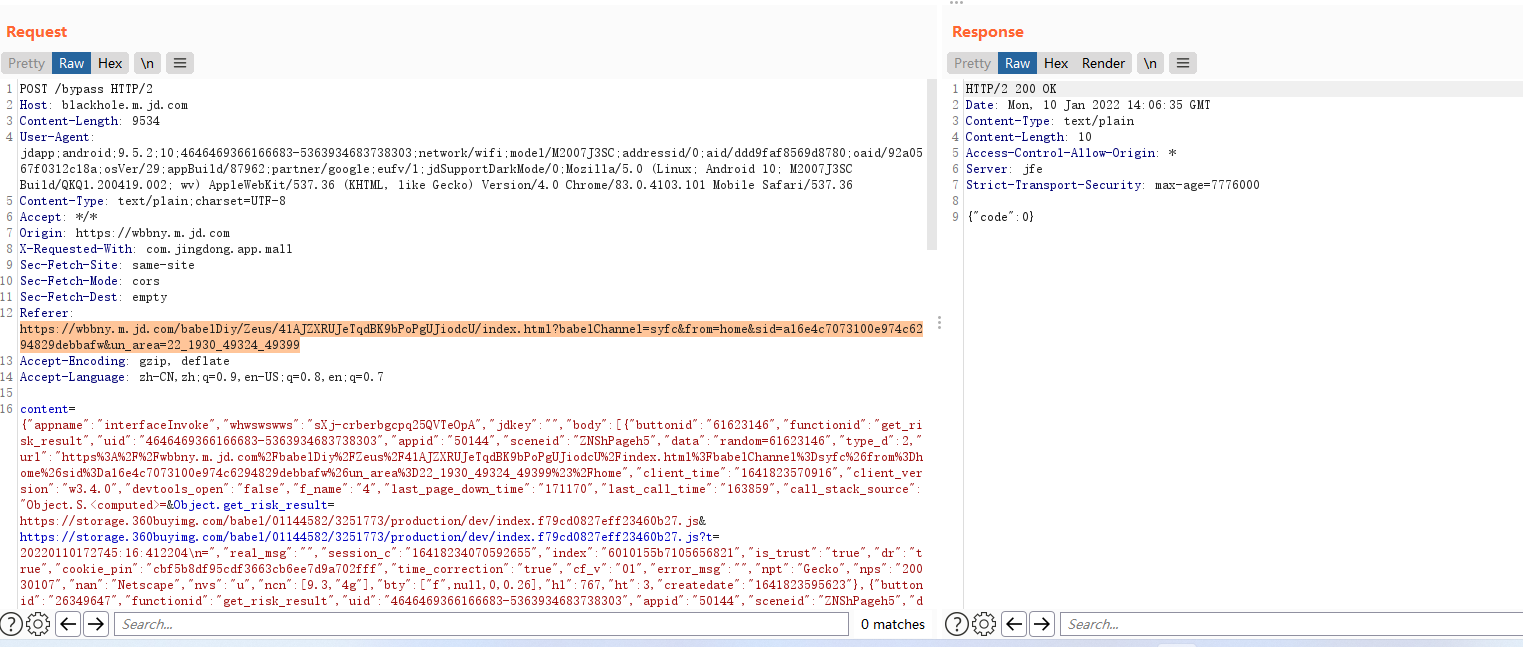Viewport: 1523px width, 647px height.
Task: Click the Response search input field
Action: [1290, 624]
